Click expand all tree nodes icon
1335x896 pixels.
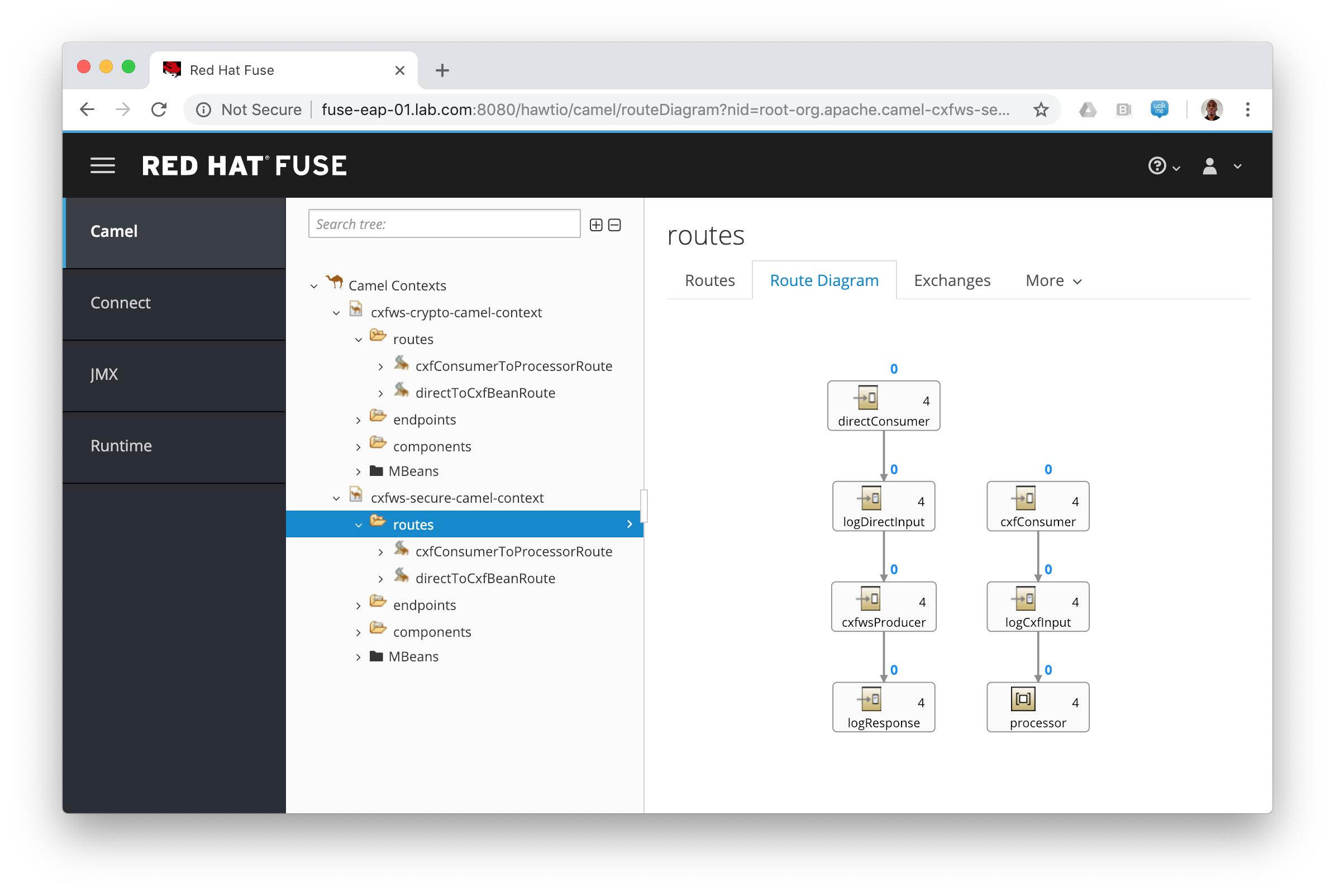coord(596,225)
